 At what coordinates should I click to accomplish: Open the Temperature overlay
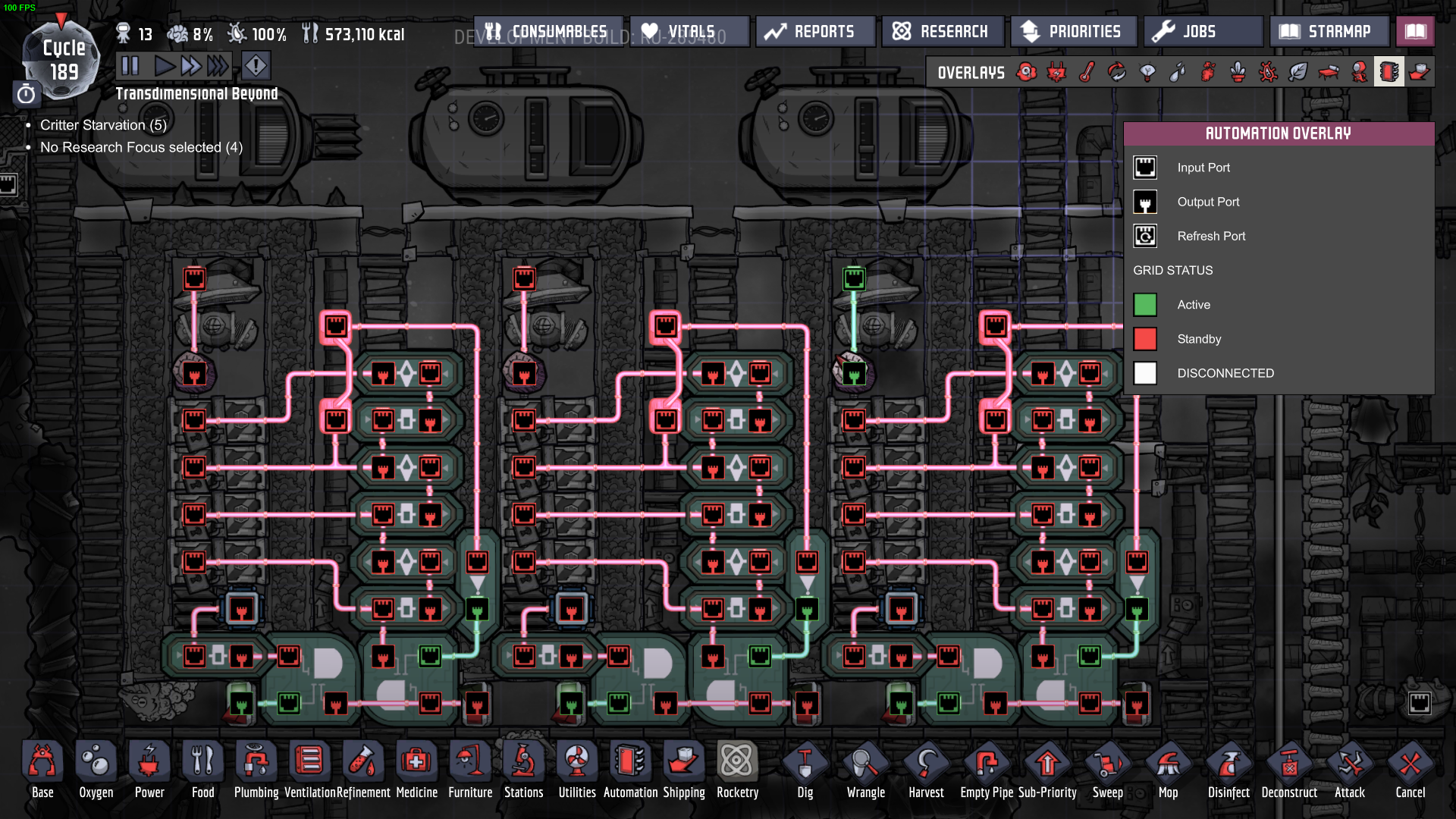[x=1087, y=73]
